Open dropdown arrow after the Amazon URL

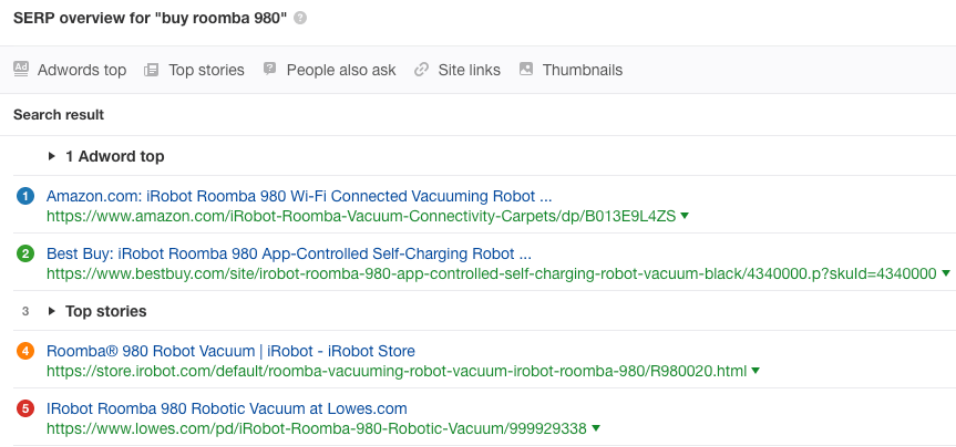coord(685,216)
